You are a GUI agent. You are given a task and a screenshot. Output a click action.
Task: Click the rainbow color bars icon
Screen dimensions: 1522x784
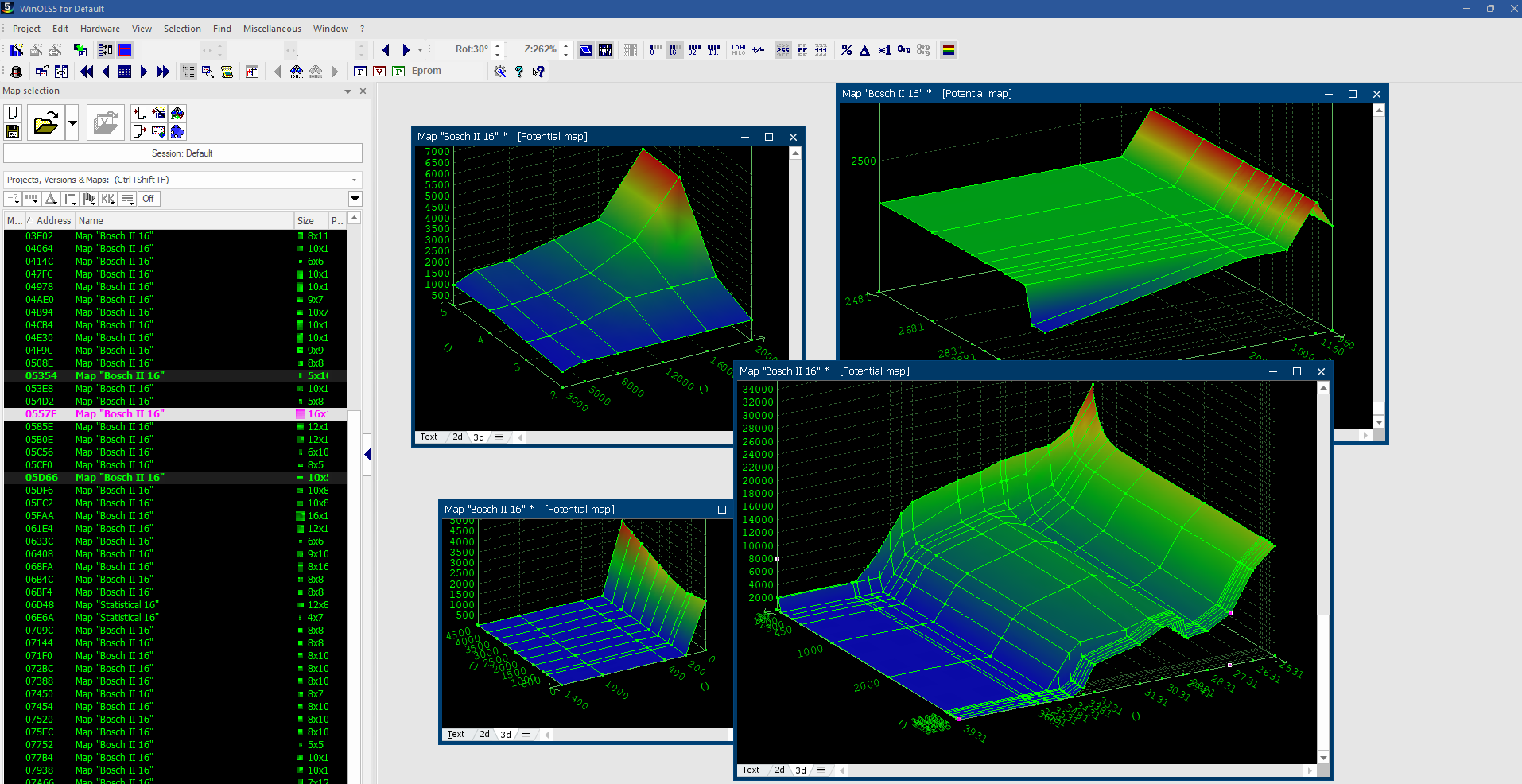[x=948, y=50]
